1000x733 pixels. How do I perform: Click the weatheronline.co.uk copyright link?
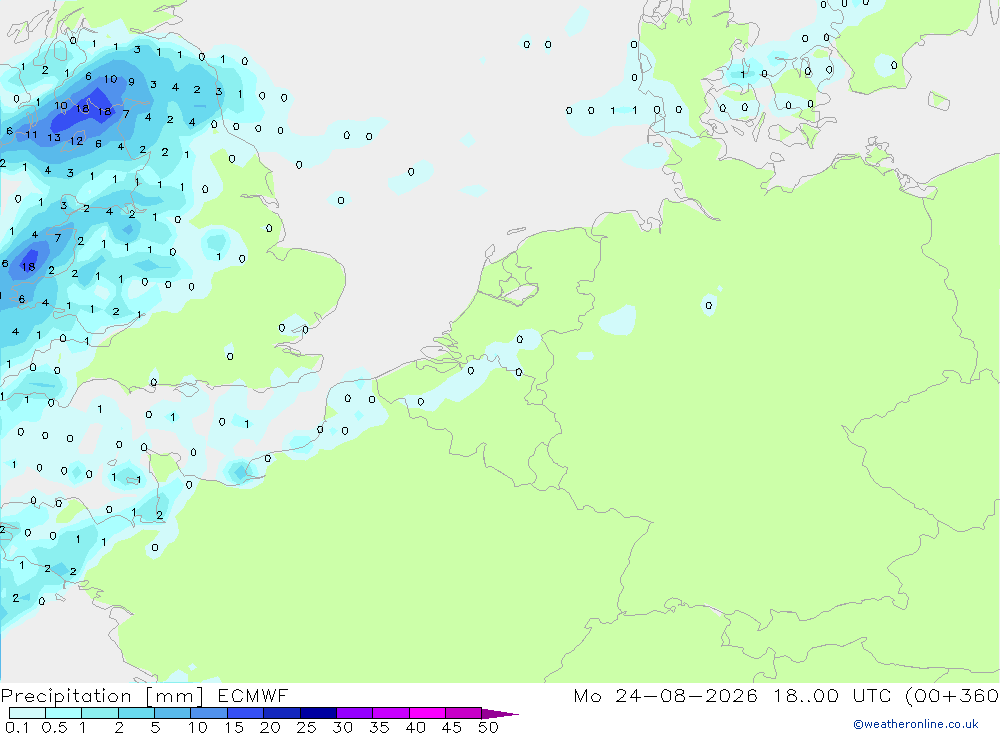[915, 724]
